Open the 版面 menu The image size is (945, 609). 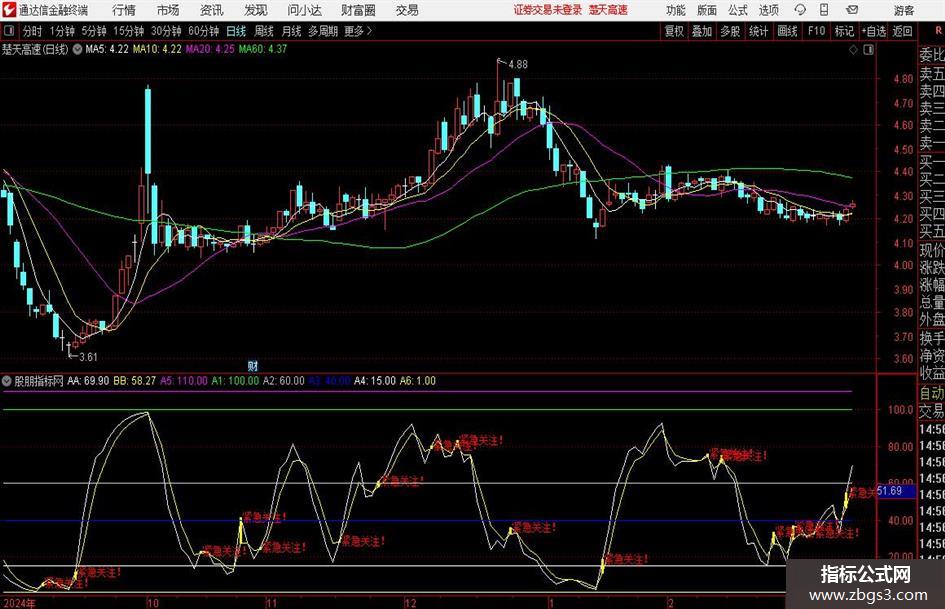pyautogui.click(x=707, y=10)
